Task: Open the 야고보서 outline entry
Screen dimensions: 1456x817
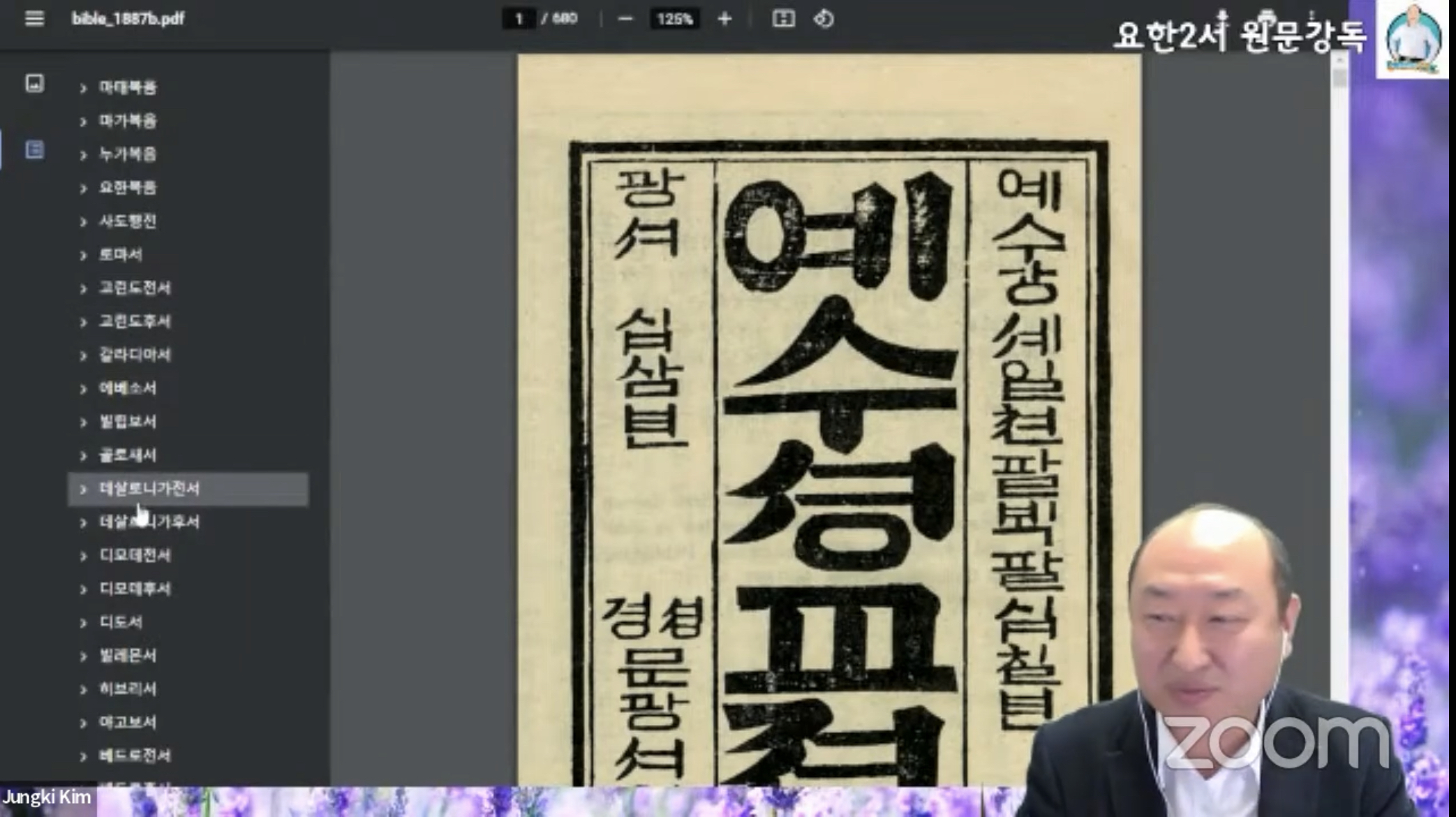Action: 128,722
